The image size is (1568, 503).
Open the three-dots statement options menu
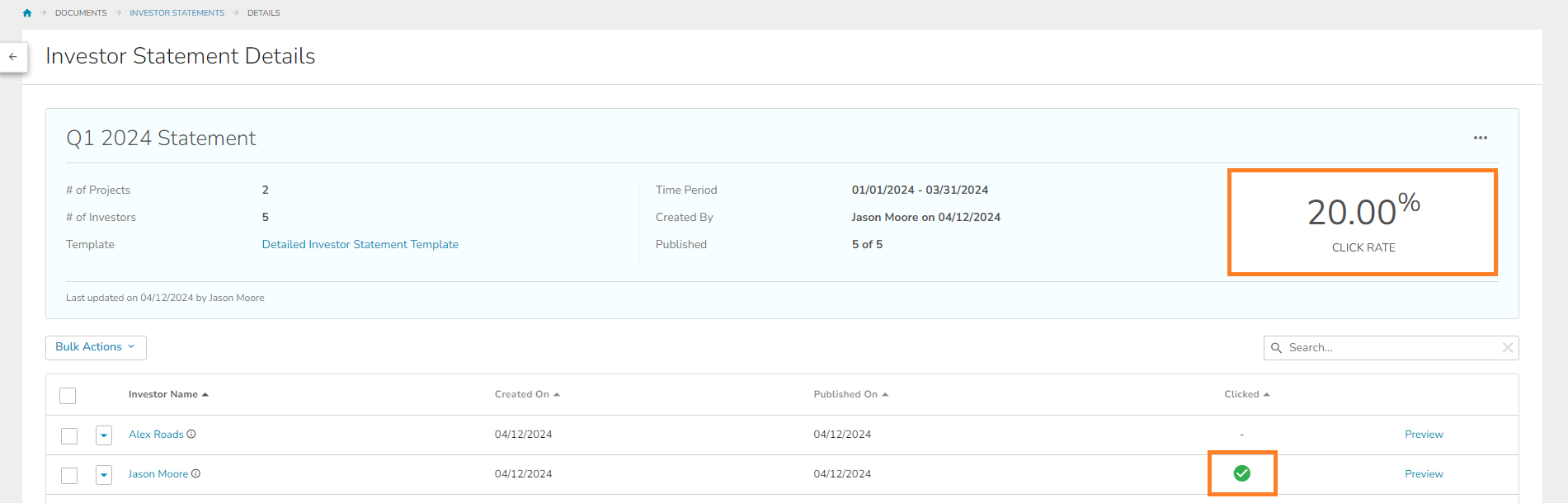point(1481,138)
